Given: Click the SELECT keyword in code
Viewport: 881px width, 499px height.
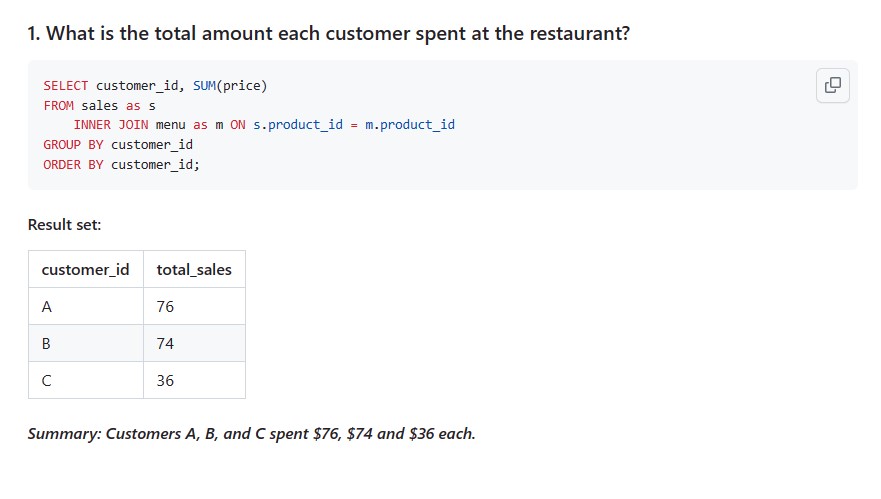Looking at the screenshot, I should point(66,85).
